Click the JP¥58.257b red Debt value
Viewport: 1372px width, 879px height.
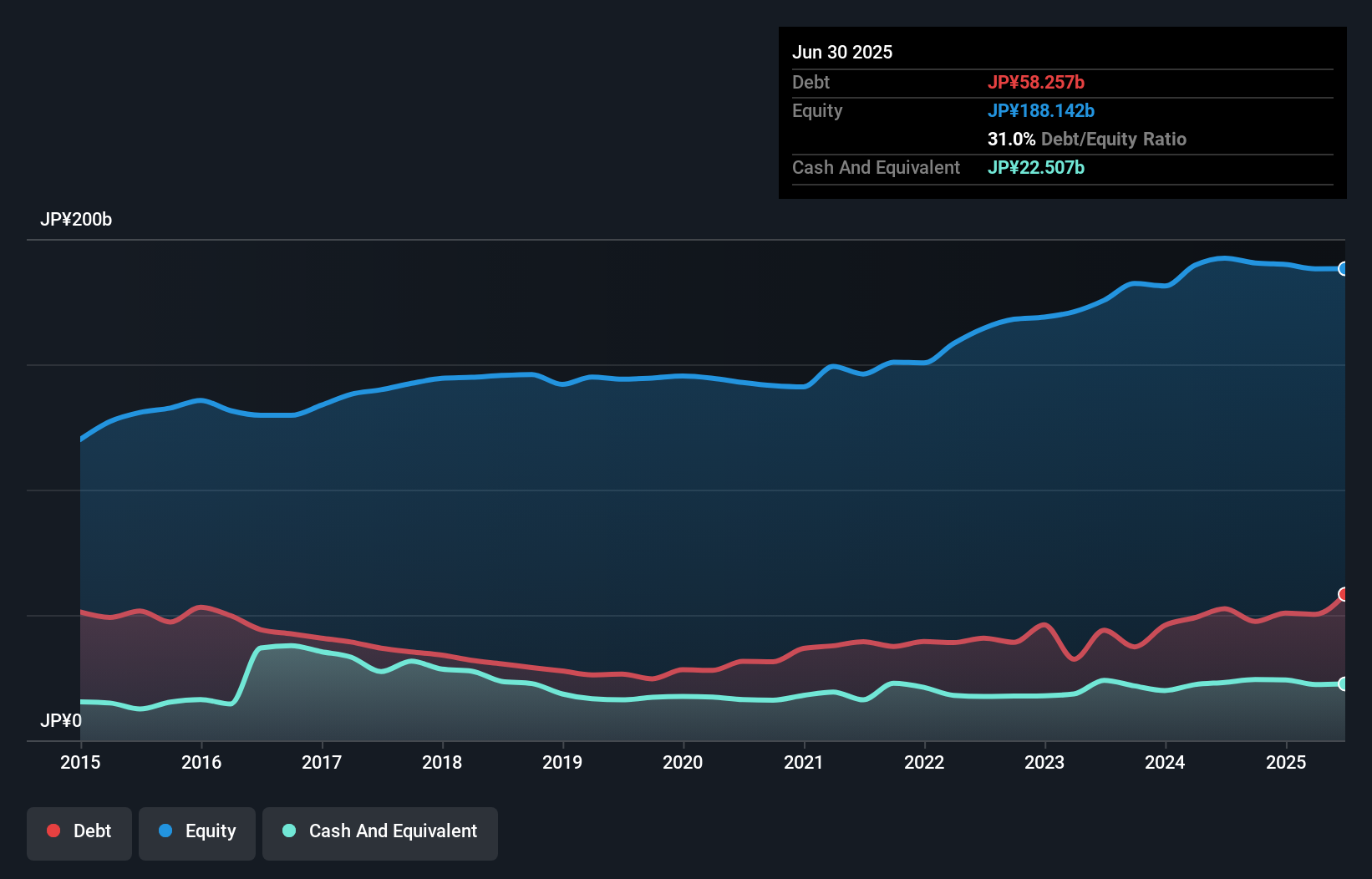point(1037,82)
